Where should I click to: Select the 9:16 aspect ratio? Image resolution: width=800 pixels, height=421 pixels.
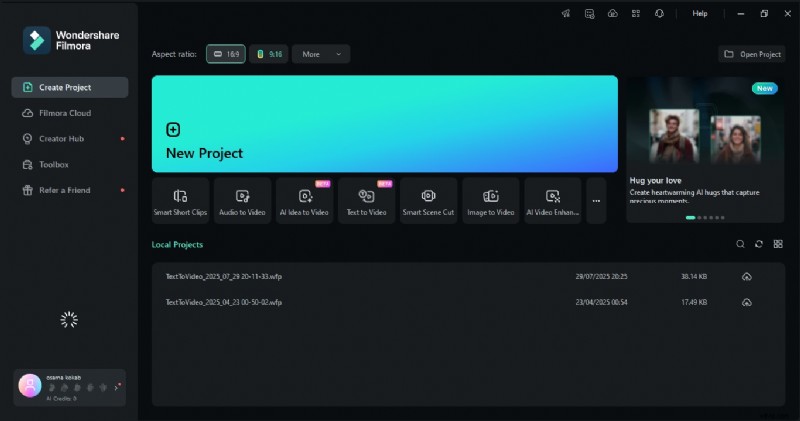coord(267,54)
